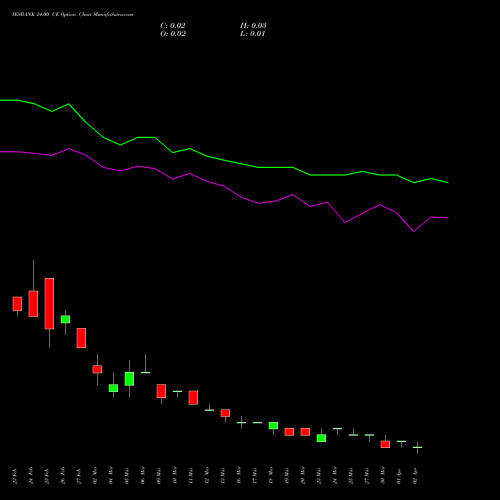Click the 11 Mar date label

pos(191,476)
